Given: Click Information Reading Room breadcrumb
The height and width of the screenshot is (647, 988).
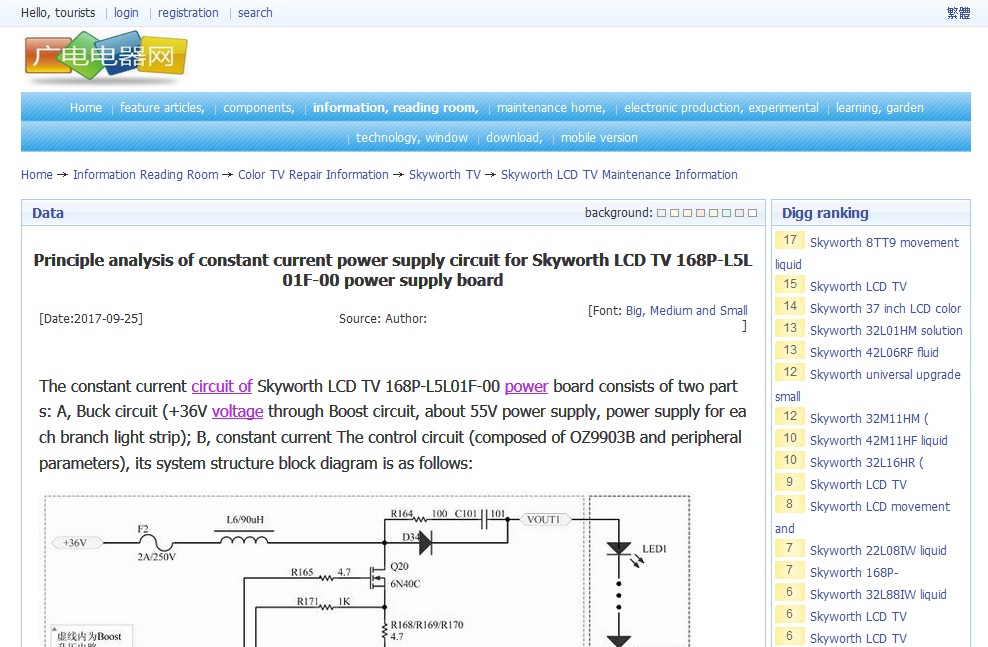Looking at the screenshot, I should 146,175.
